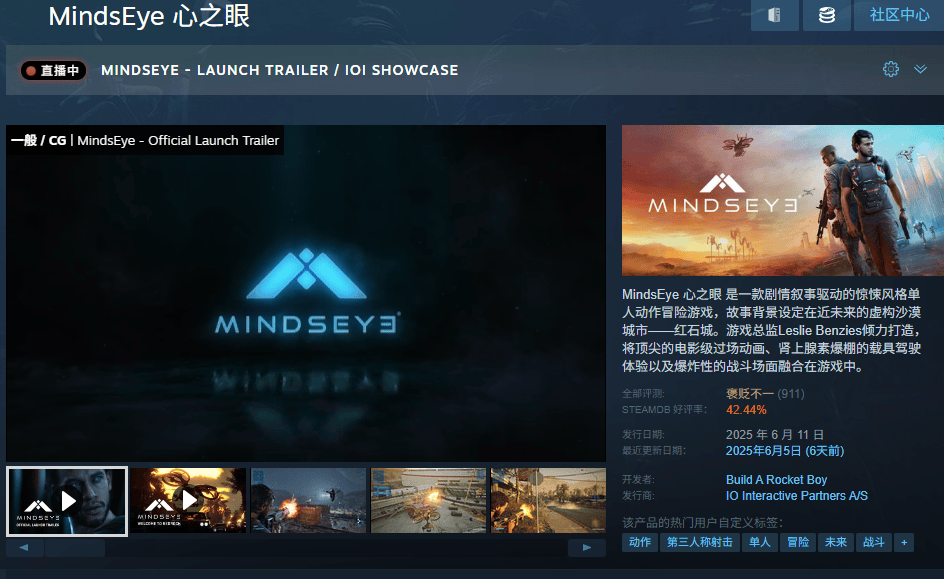The image size is (944, 579).
Task: Select the Welcome to Redrock trailer thumbnail
Action: point(188,501)
